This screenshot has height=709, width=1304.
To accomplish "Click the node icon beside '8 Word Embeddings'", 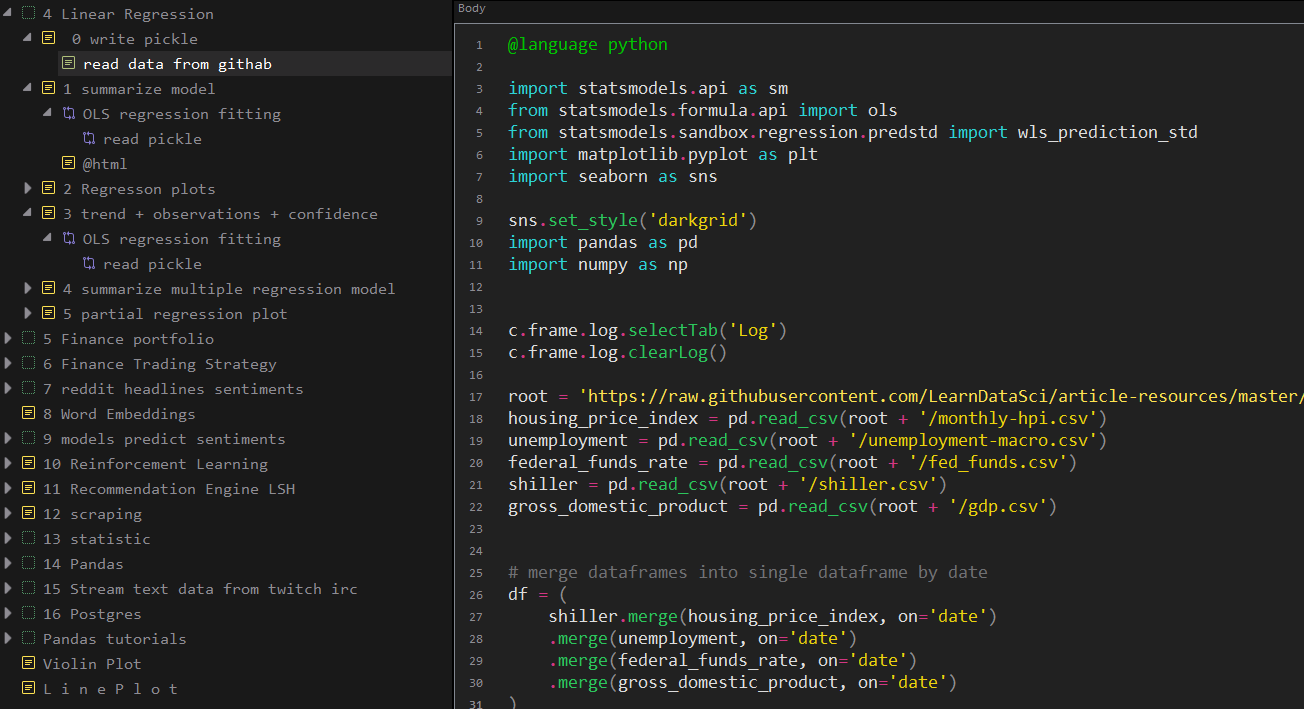I will [x=28, y=414].
